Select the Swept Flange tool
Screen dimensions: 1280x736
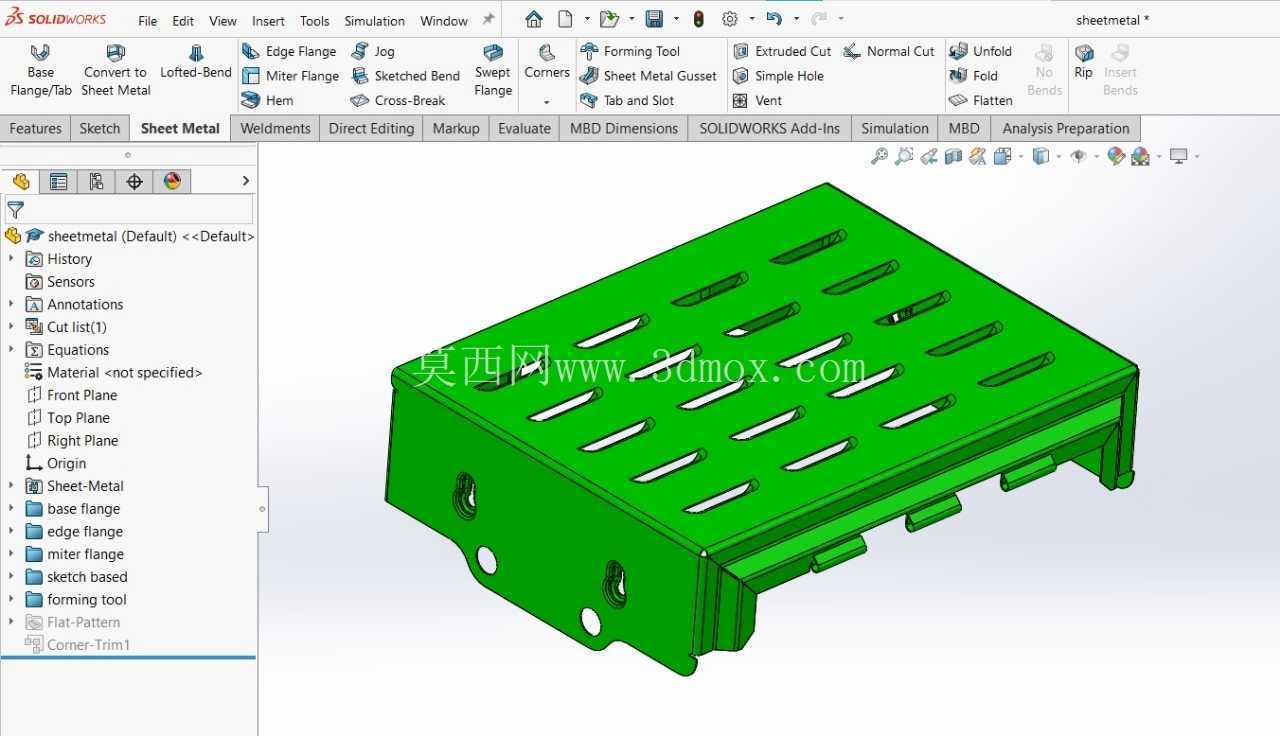coord(492,70)
